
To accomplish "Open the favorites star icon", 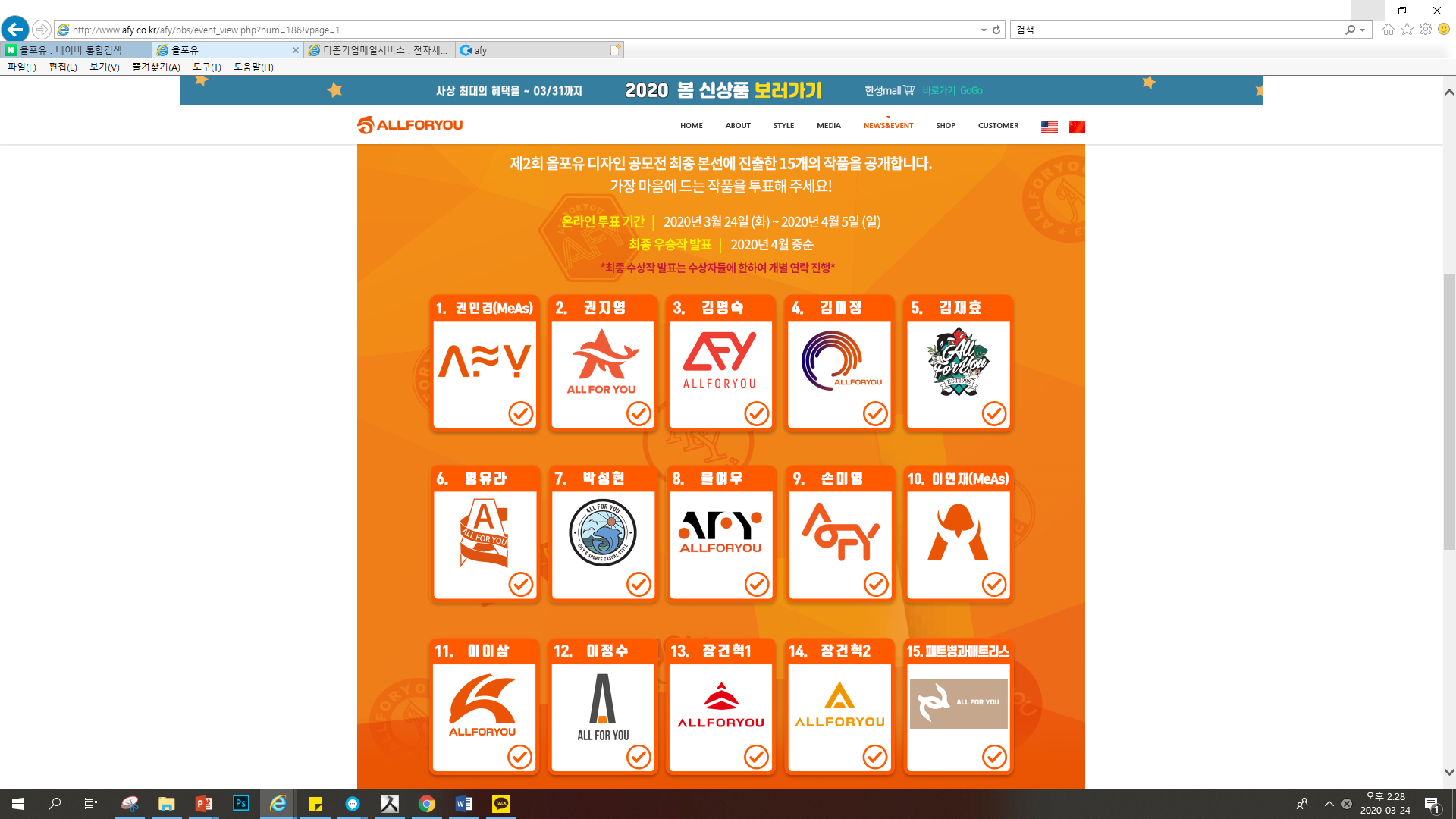I will pos(1407,29).
